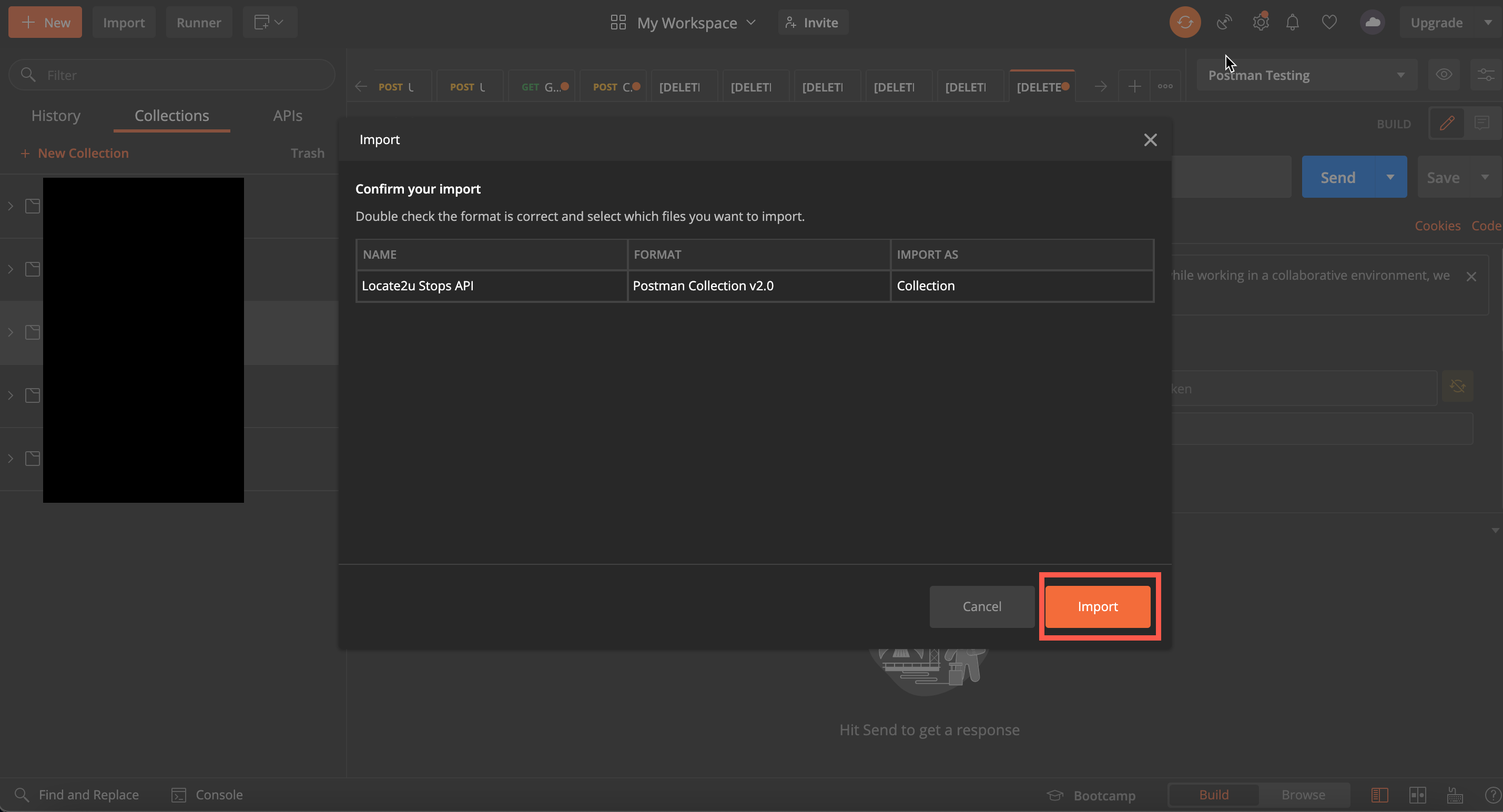The image size is (1503, 812).
Task: Switch to the APIs tab
Action: tap(288, 116)
